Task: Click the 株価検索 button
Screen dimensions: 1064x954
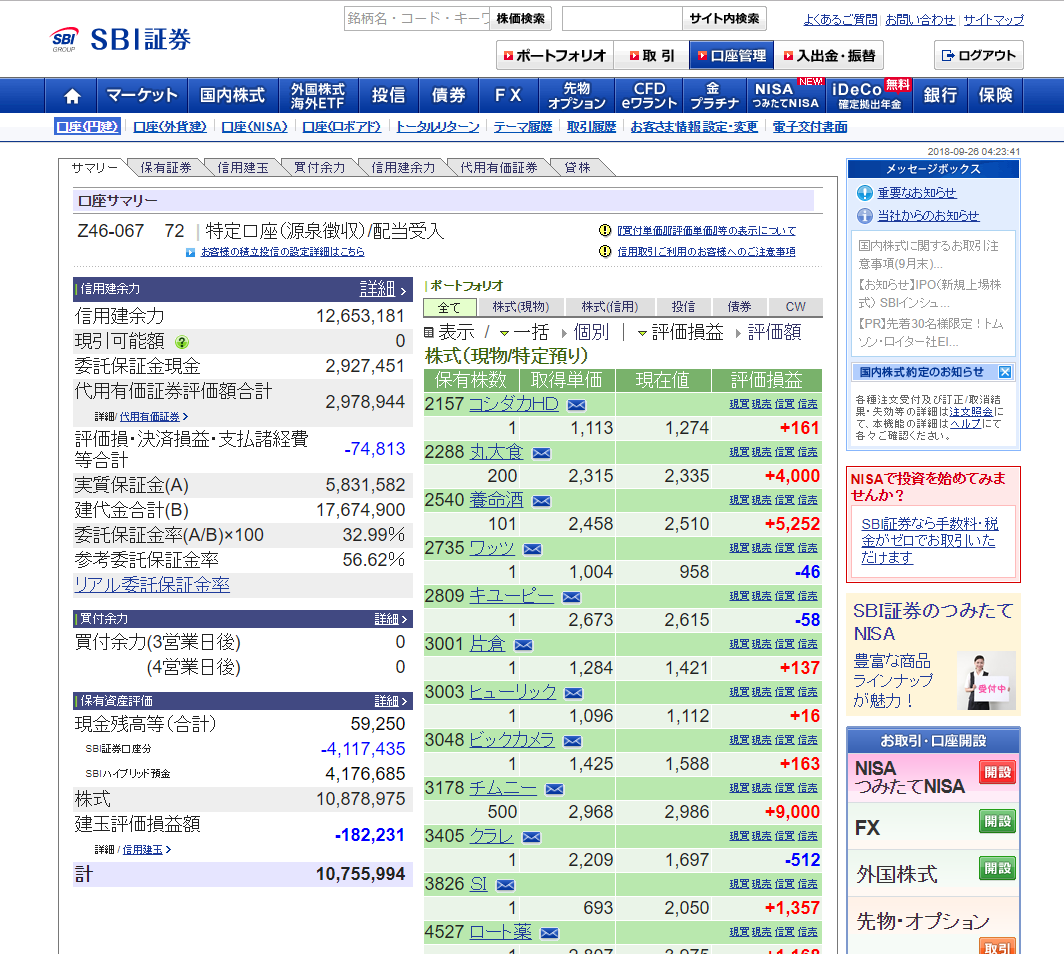Action: [x=520, y=18]
